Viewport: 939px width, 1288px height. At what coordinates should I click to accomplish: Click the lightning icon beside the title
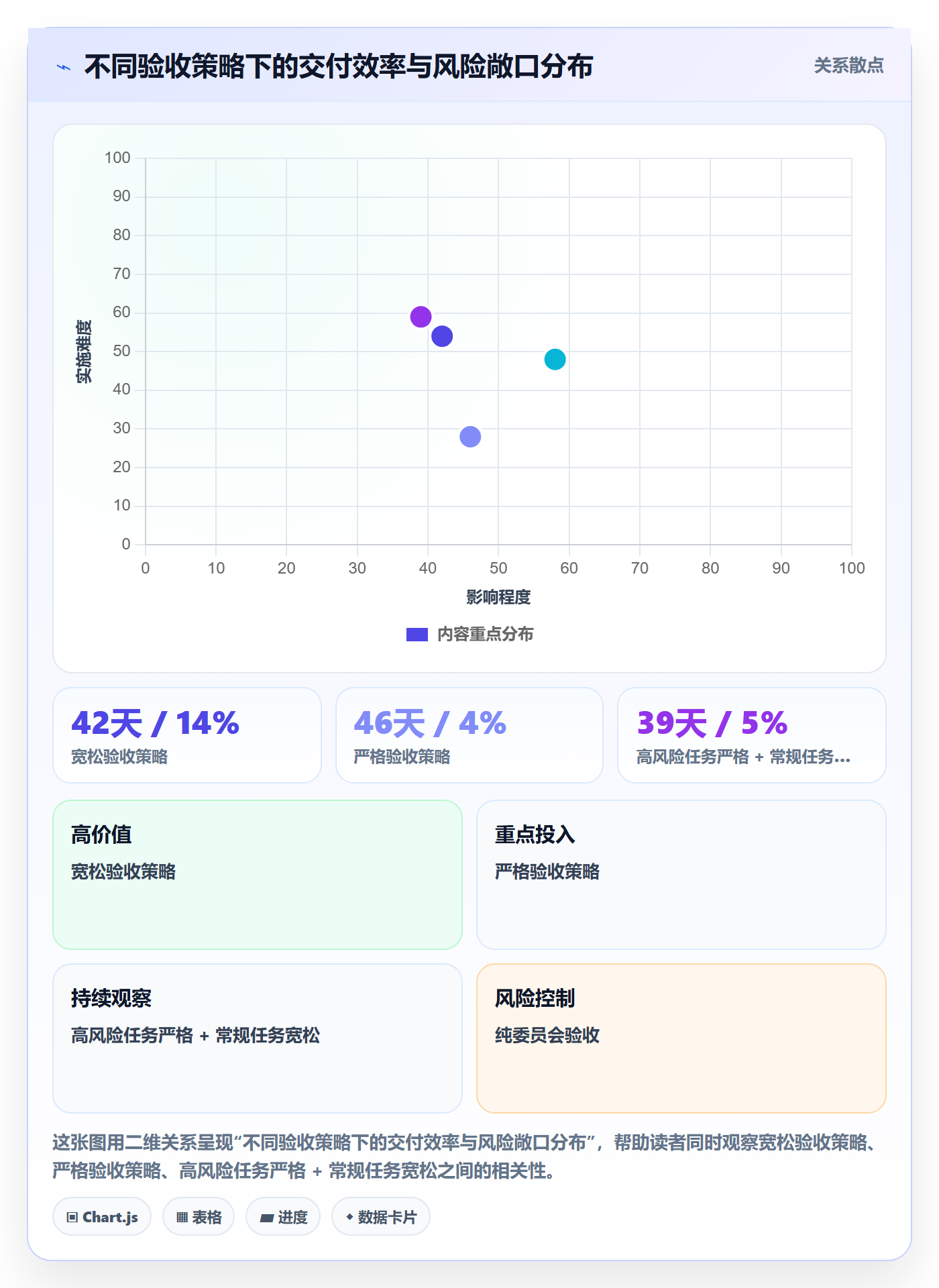[64, 67]
